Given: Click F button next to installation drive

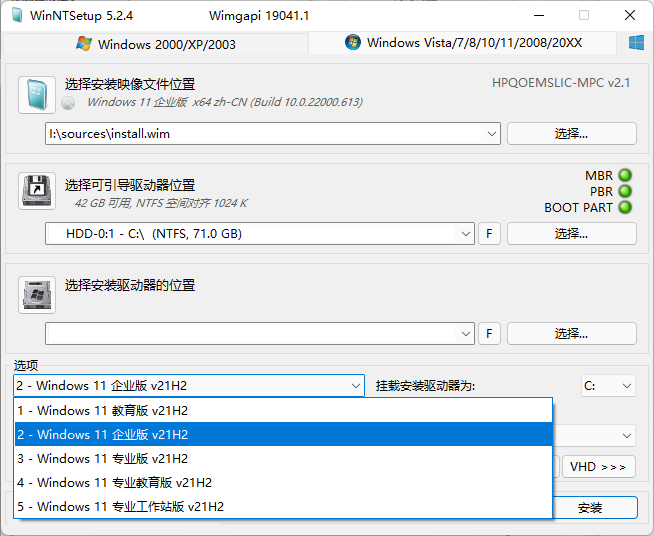Looking at the screenshot, I should tap(489, 334).
